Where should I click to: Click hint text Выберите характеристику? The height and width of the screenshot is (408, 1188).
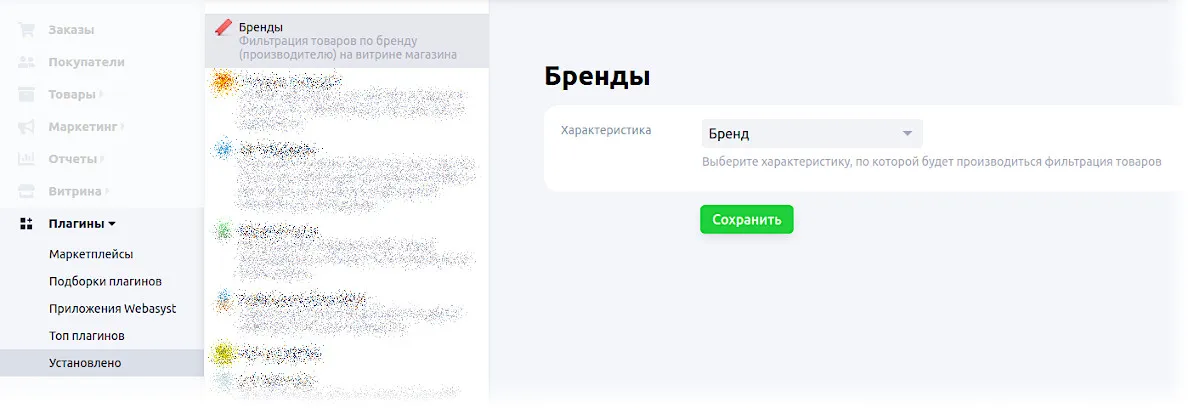pos(931,162)
